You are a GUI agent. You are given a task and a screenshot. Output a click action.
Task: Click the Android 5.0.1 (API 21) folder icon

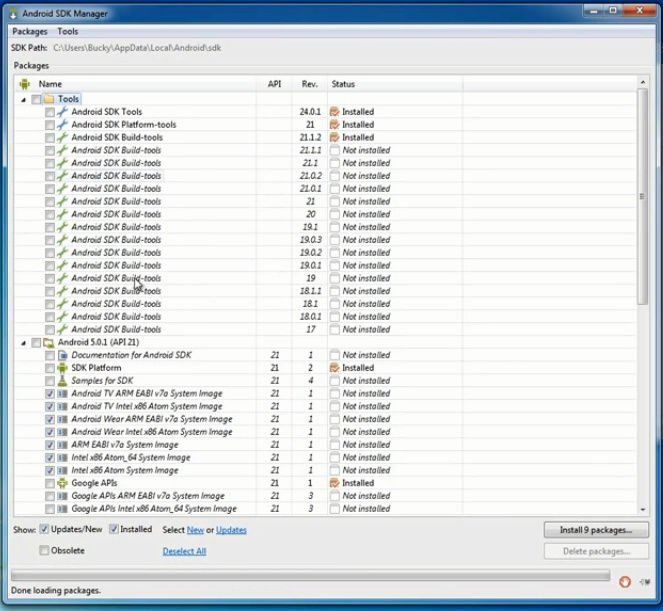coord(49,342)
